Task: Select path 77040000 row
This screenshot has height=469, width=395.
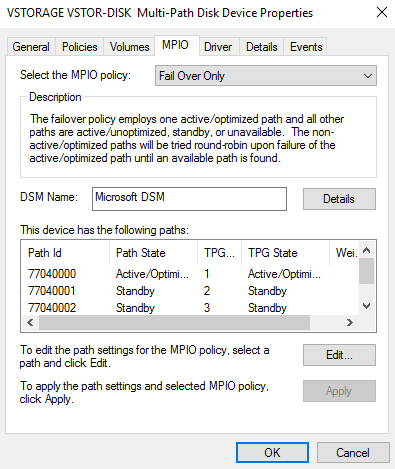Action: pos(190,274)
